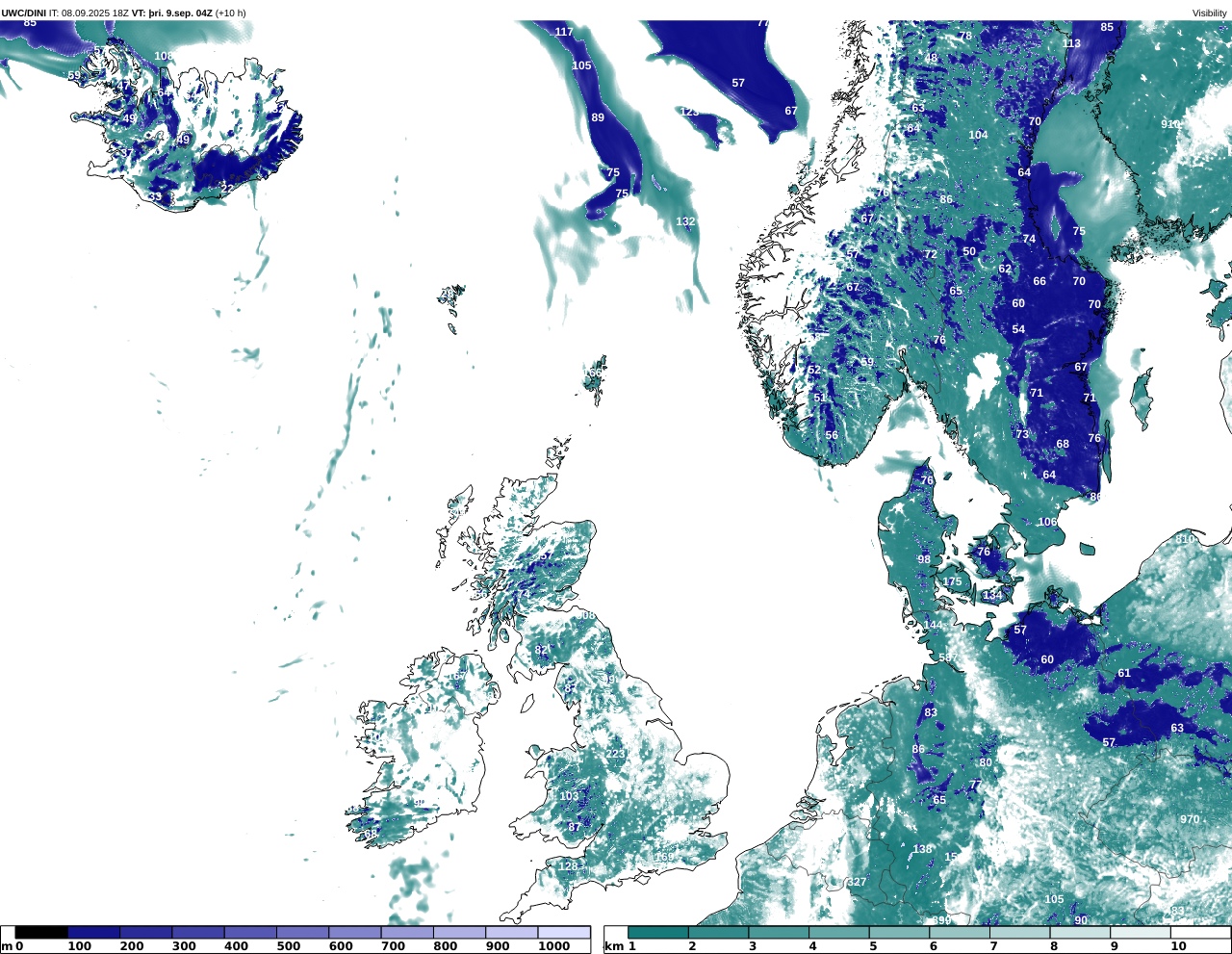Click the 5–6 km legend swatch
The image size is (1232, 954).
[x=899, y=932]
